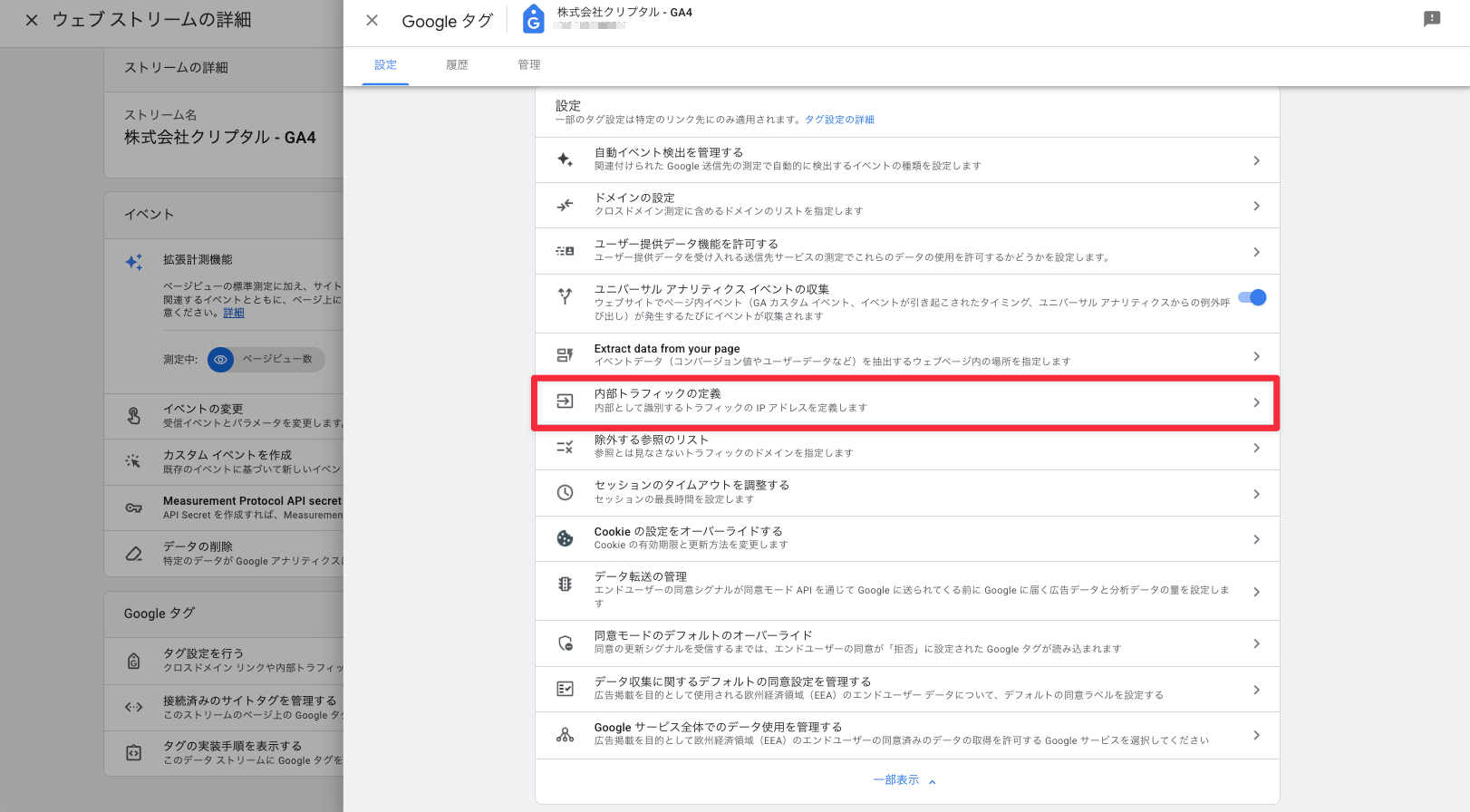Close the ウェブ ストリームの詳細 panel

(x=32, y=20)
